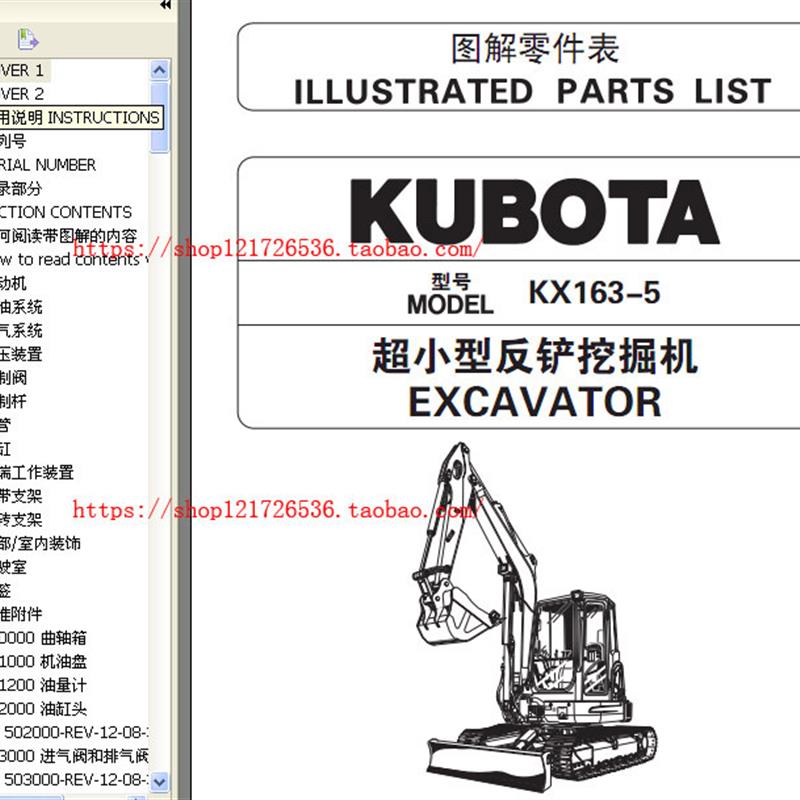Click the KX163-5 model text on page
This screenshot has width=800, height=800.
[594, 293]
